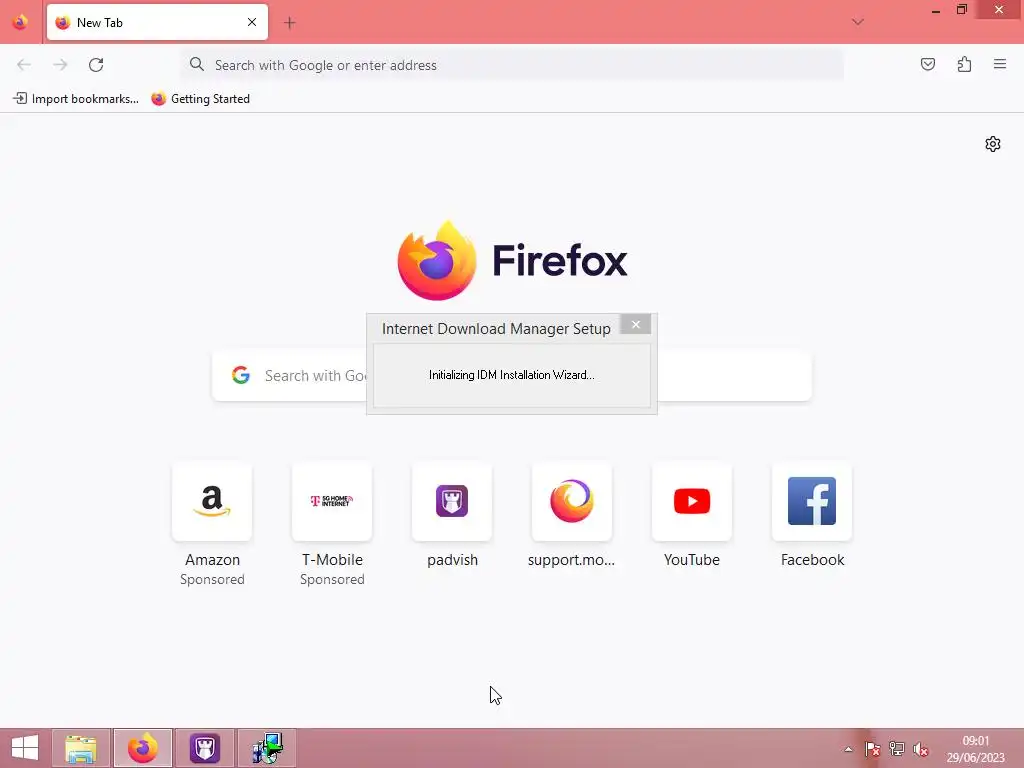Open the Firefox application menu
The height and width of the screenshot is (768, 1024).
click(x=1000, y=64)
